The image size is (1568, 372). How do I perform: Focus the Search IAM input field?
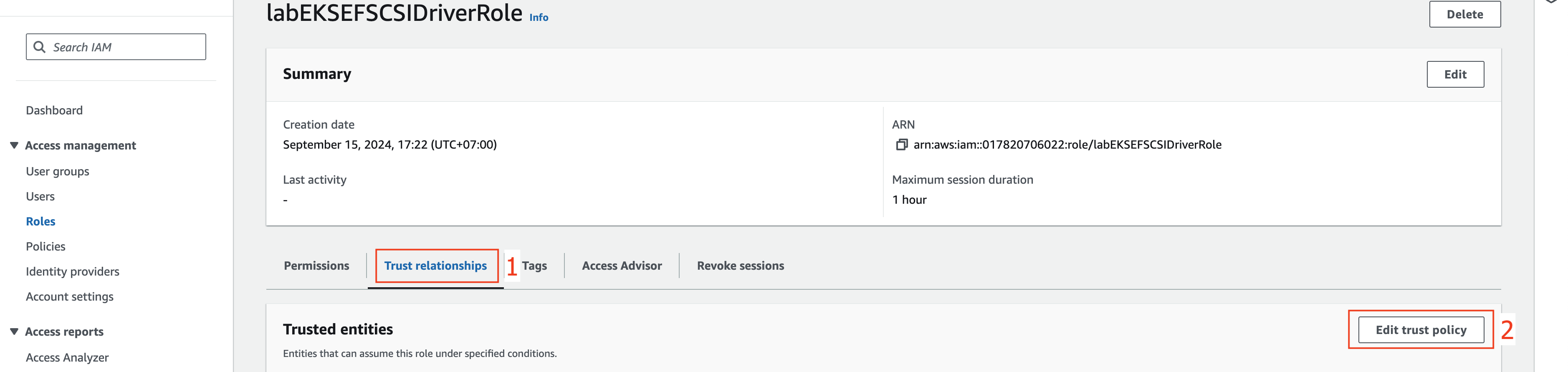[x=116, y=47]
